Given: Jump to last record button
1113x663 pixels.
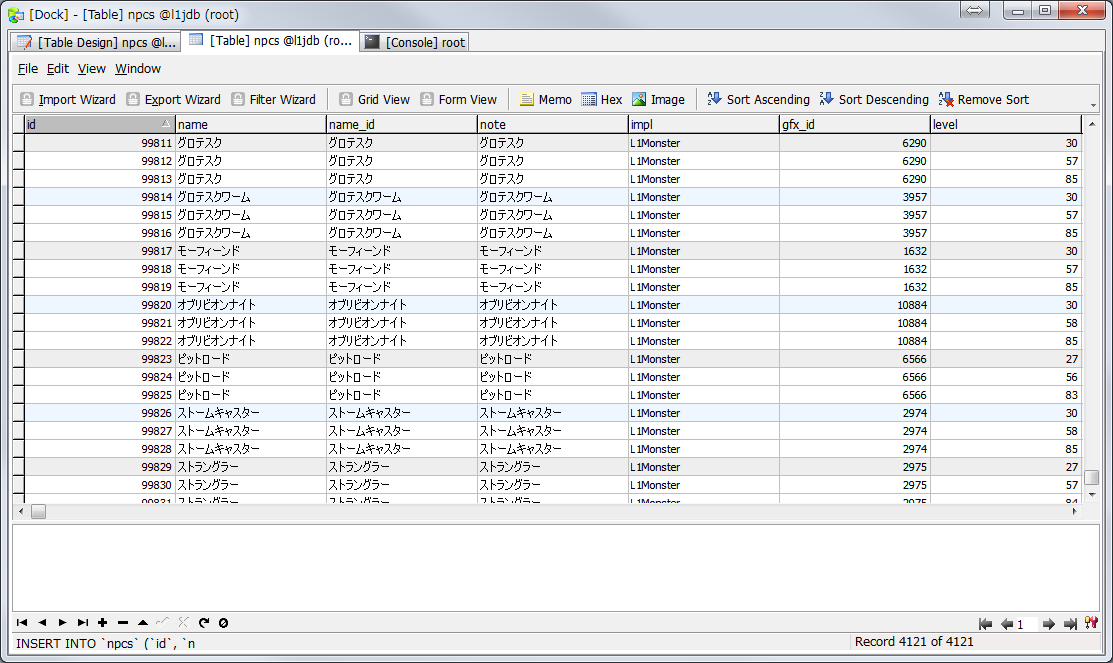Looking at the screenshot, I should click(83, 623).
